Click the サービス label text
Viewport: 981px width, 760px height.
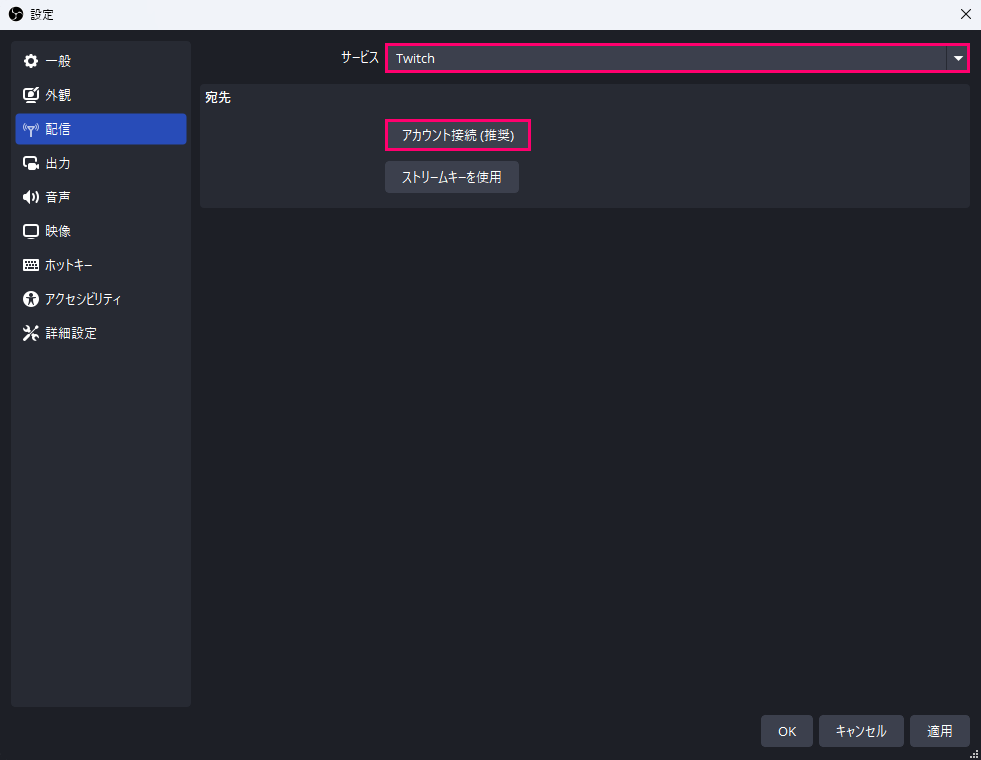click(359, 58)
